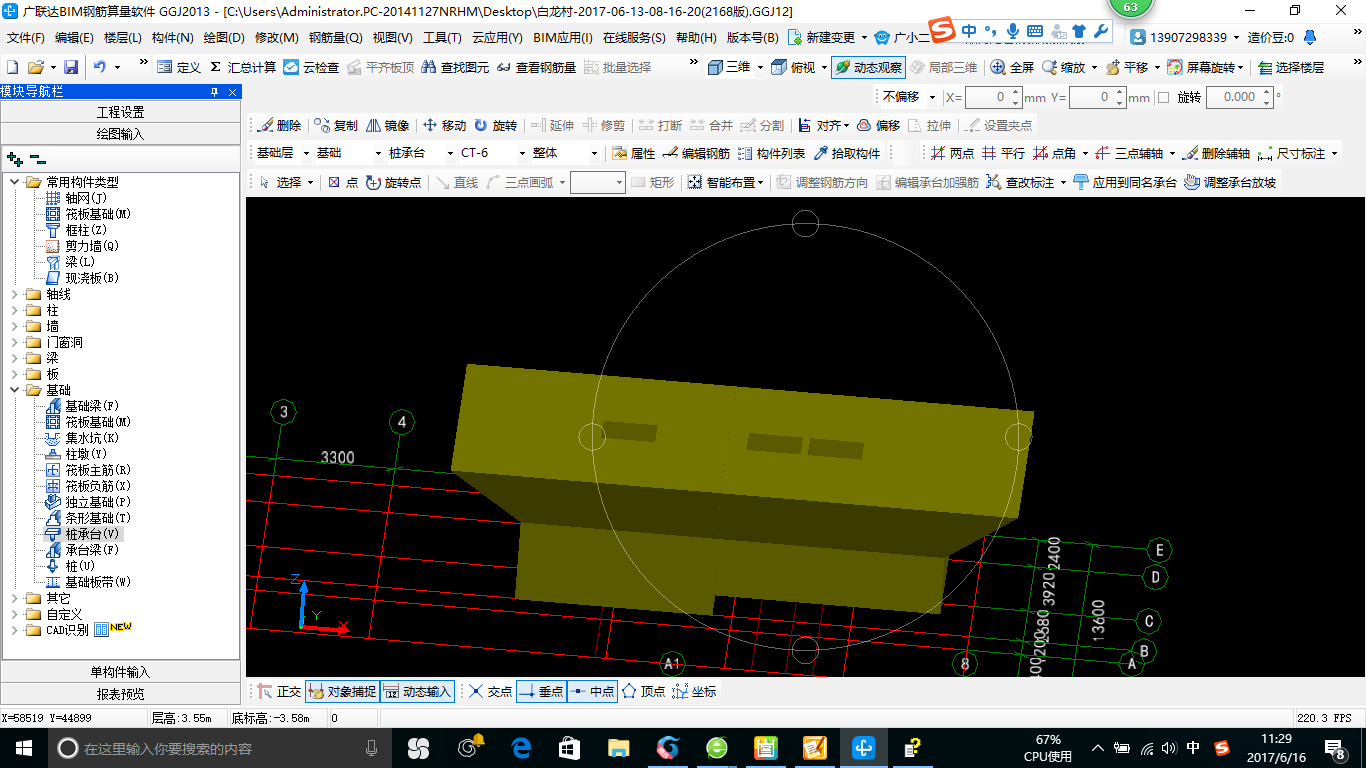Open Windows Start menu
Screen dimensions: 1366x768
coord(23,747)
